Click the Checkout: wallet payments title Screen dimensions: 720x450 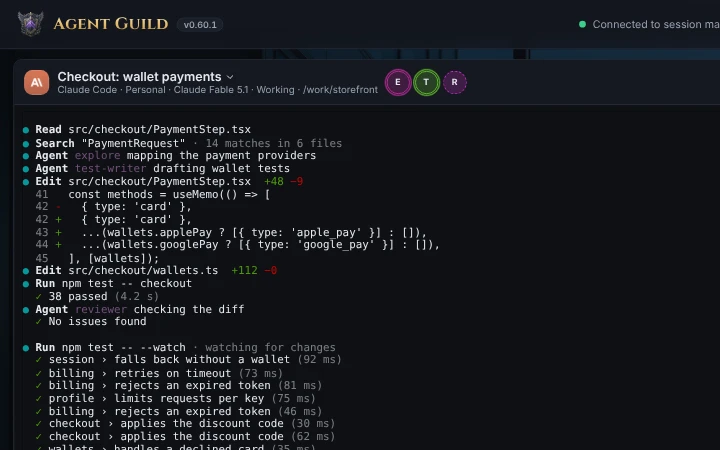(x=140, y=77)
